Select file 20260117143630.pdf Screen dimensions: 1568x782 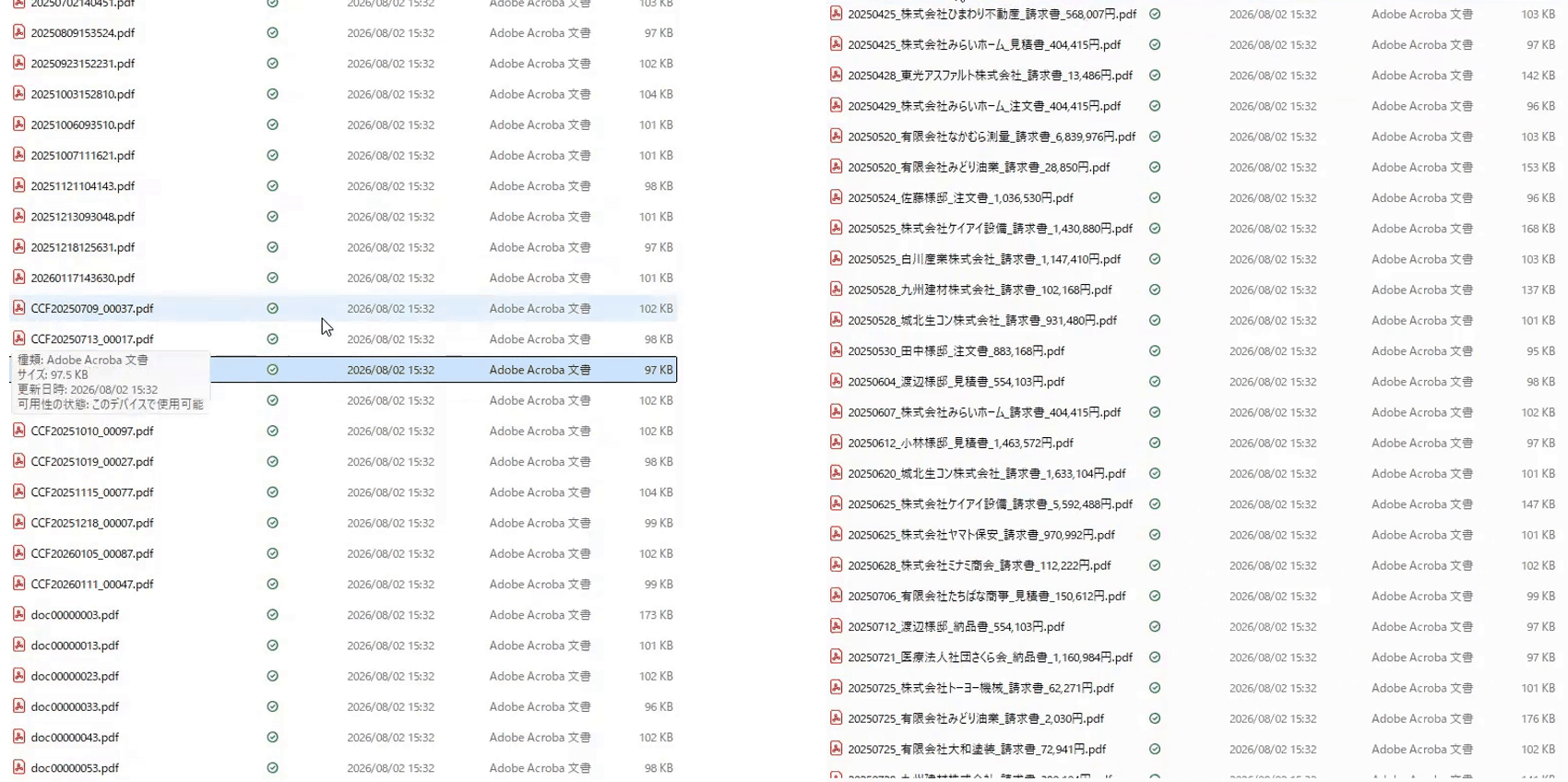pos(83,278)
